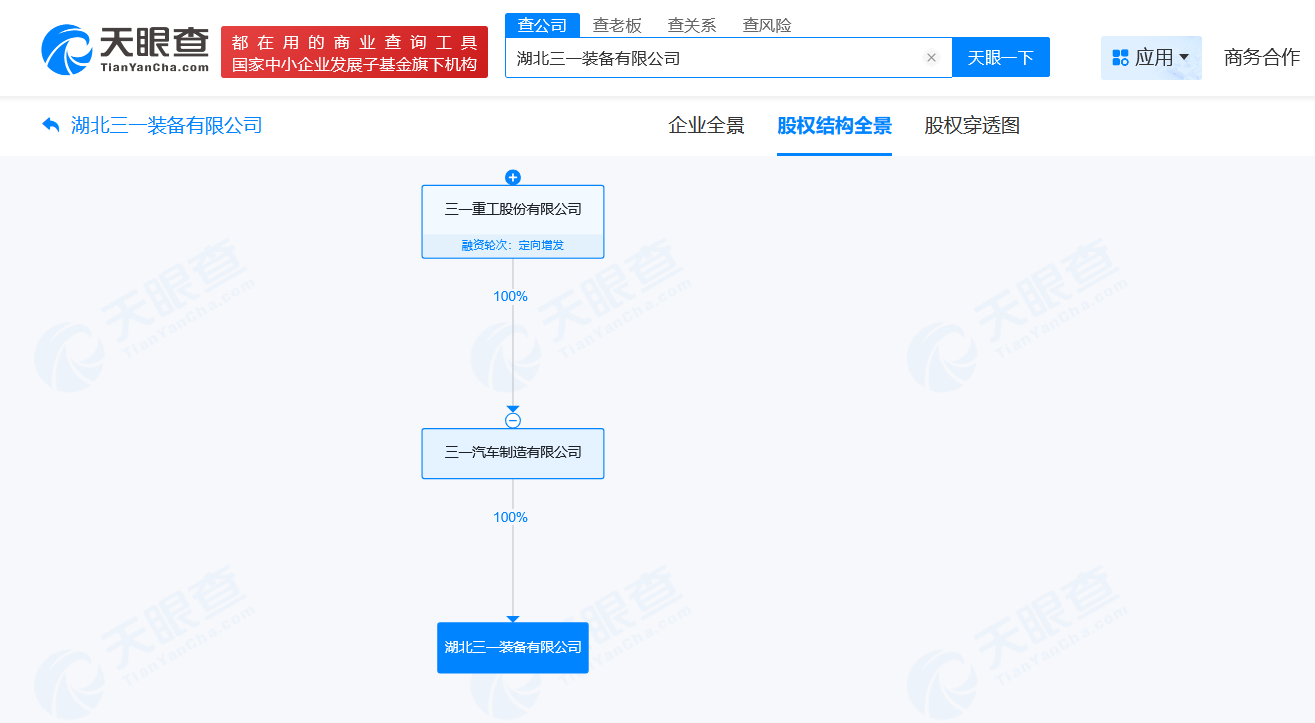Select the 股权结构全景 tab

[x=834, y=126]
